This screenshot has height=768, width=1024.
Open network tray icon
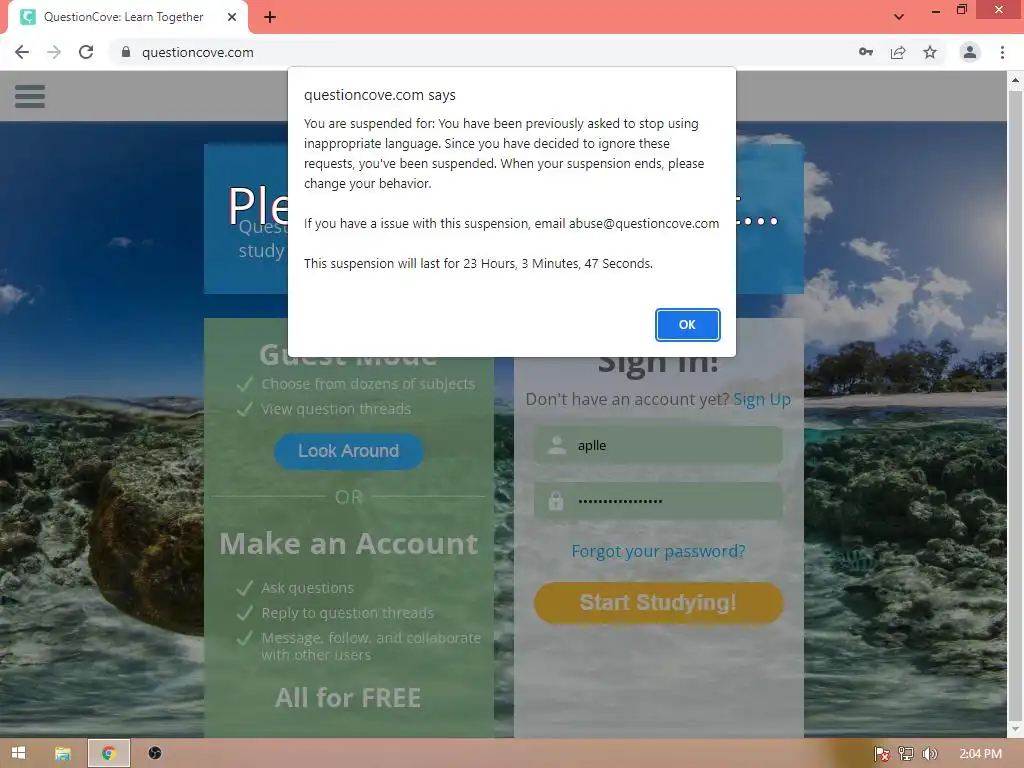(x=906, y=754)
